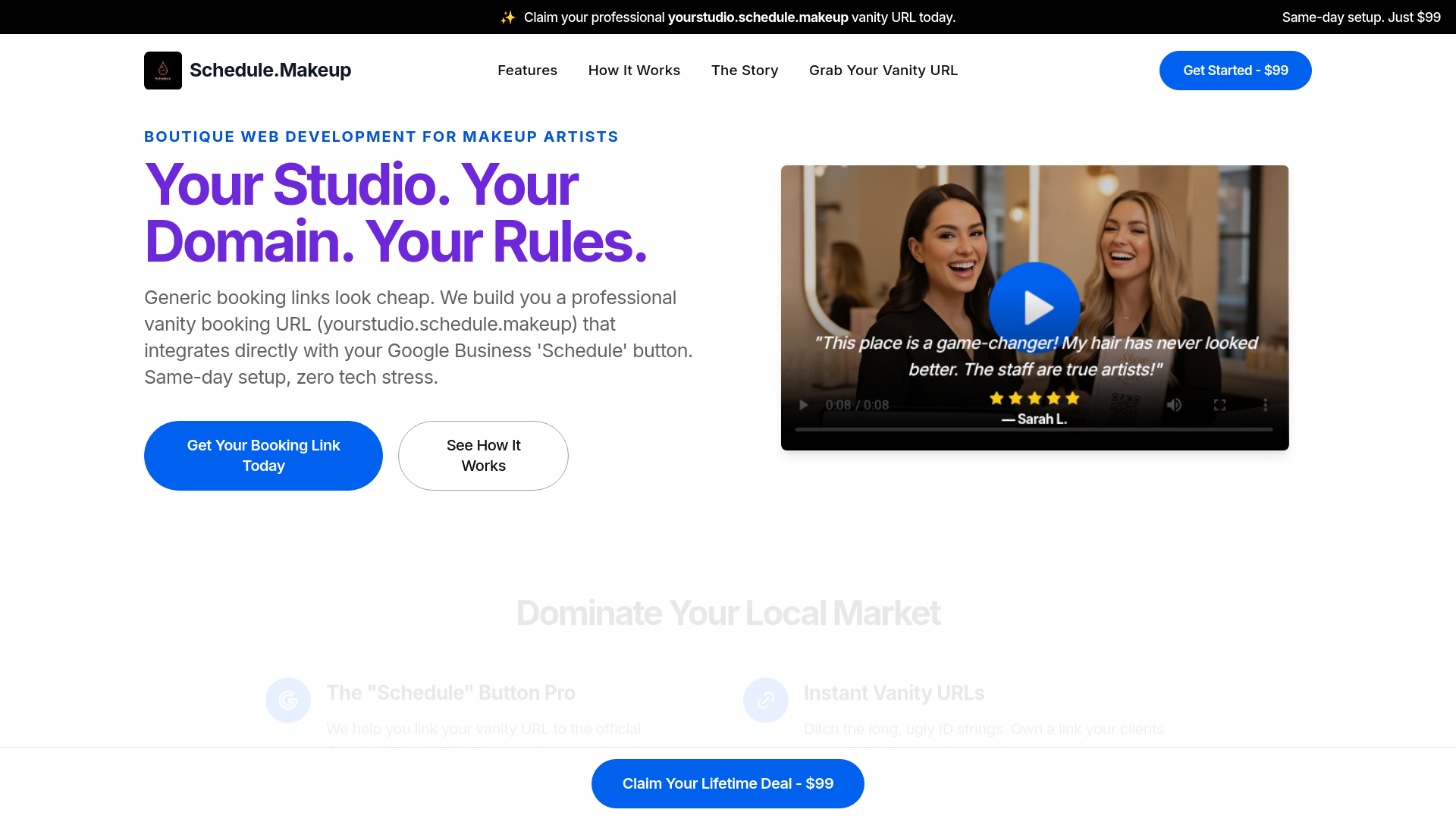This screenshot has width=1456, height=819.
Task: Click the Generic booking links look cheap paragraph
Action: (419, 337)
